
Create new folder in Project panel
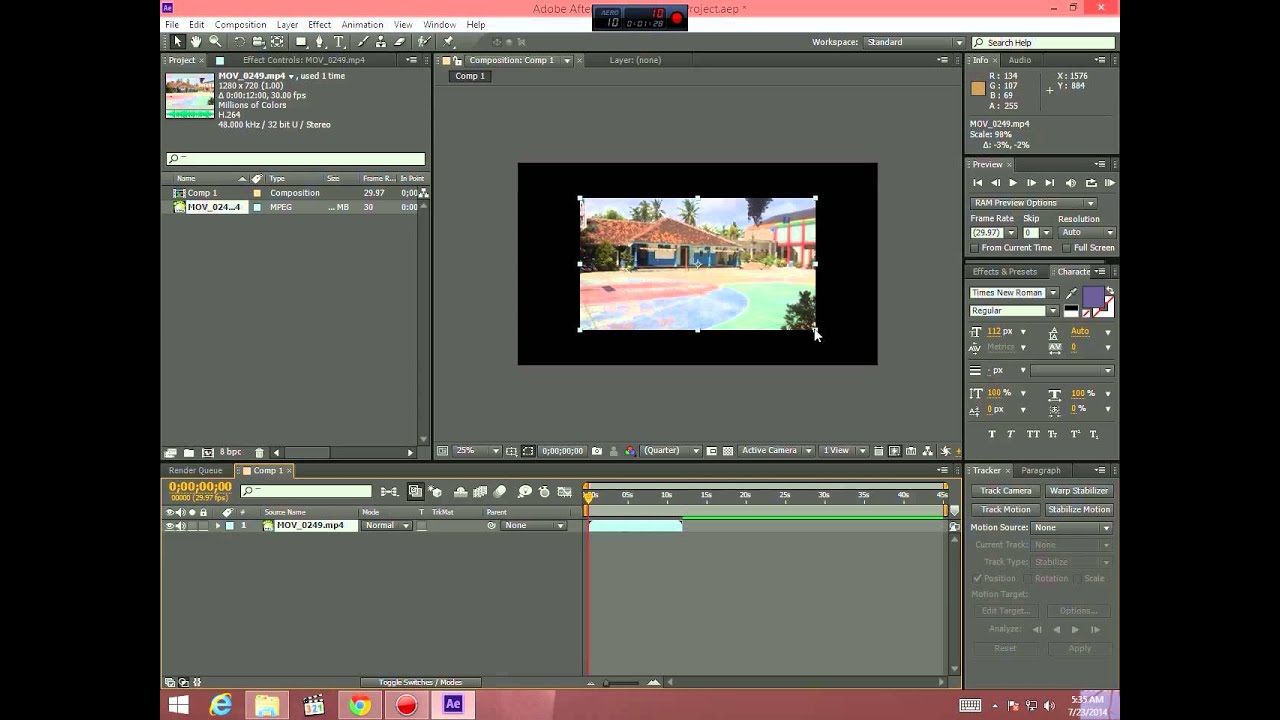coord(189,453)
